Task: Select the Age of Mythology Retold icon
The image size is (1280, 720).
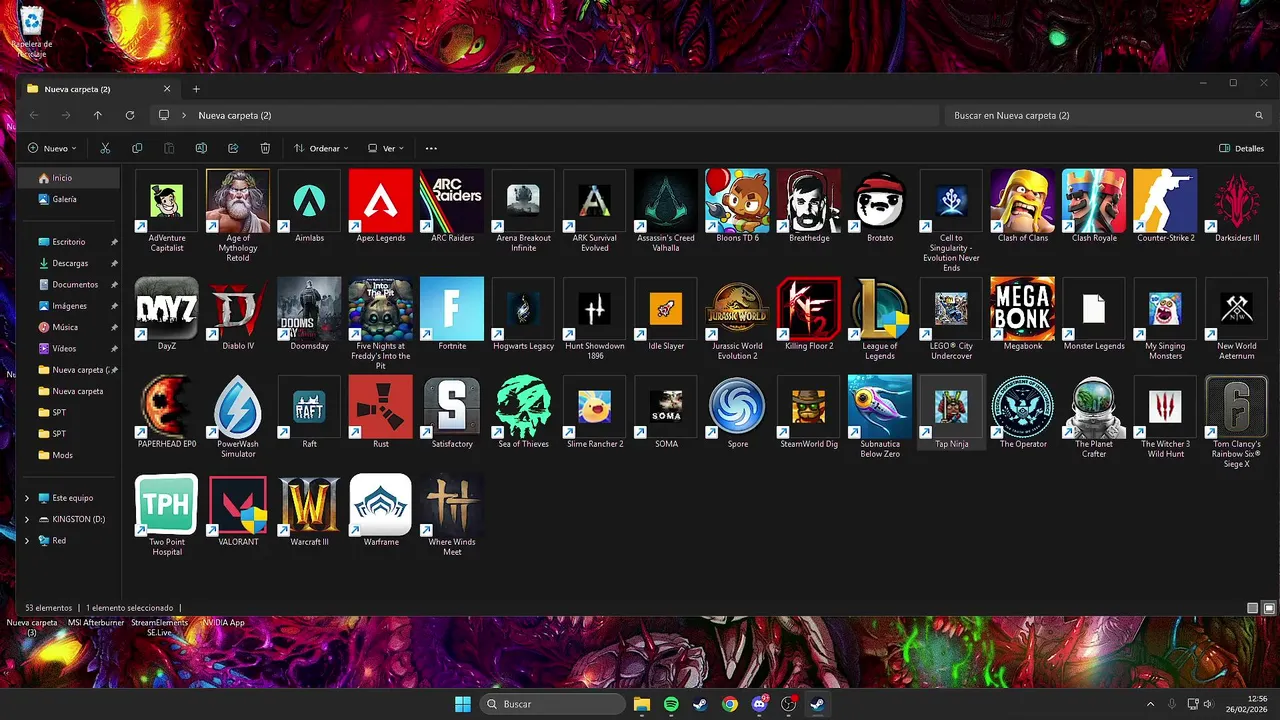Action: [x=238, y=201]
